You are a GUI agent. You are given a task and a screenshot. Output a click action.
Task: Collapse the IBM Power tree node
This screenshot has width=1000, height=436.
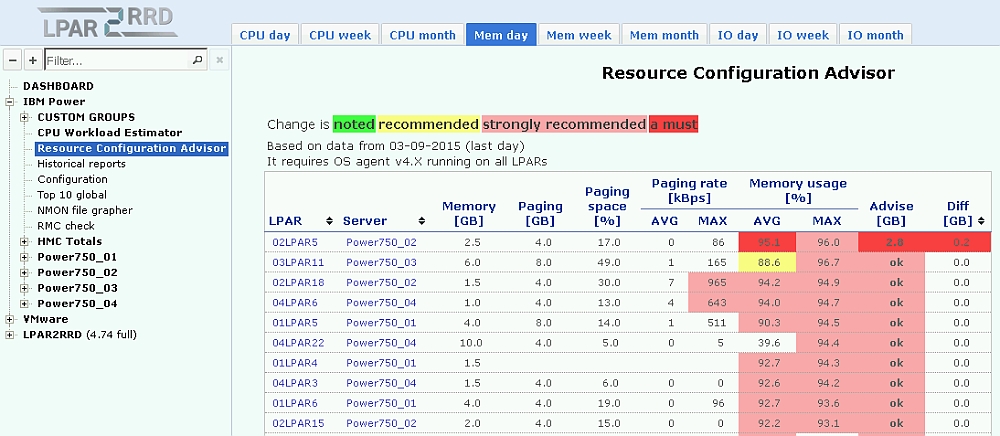click(10, 102)
